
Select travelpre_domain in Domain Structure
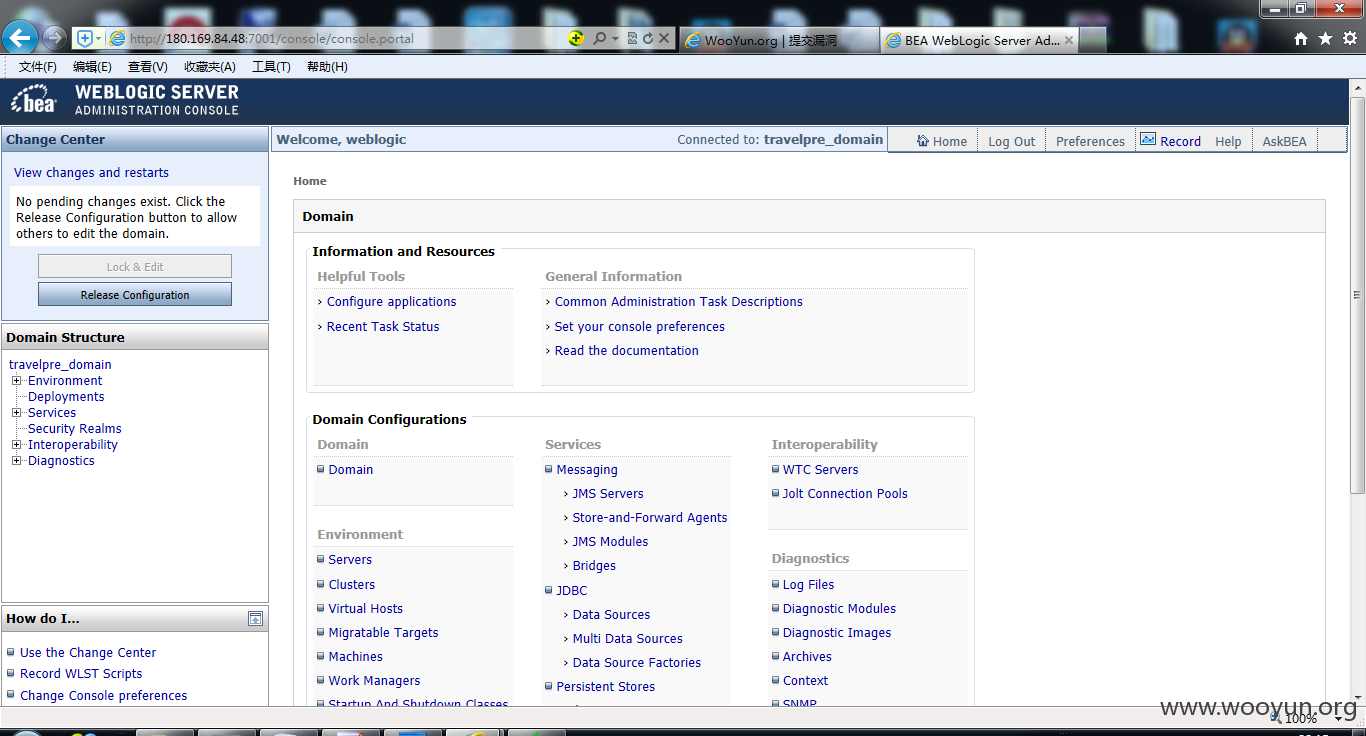(60, 365)
